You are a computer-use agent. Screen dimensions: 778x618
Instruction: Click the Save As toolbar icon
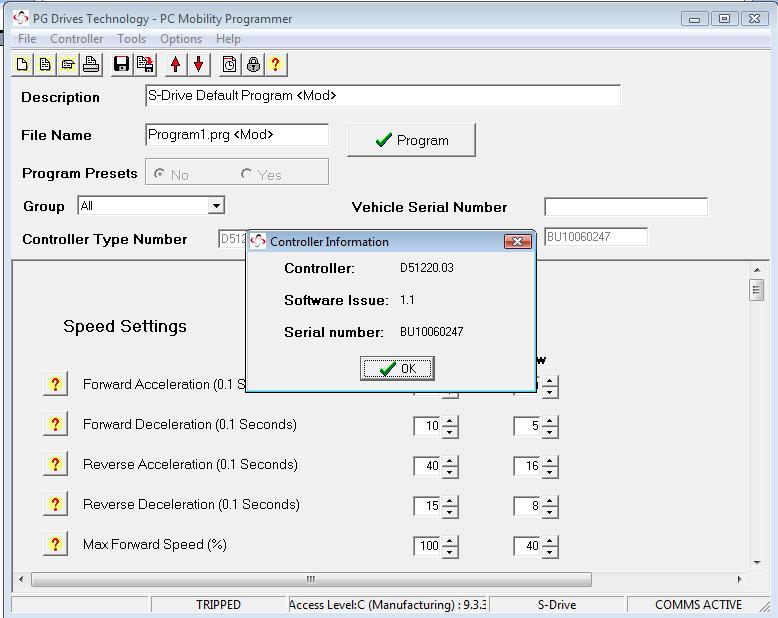point(145,64)
